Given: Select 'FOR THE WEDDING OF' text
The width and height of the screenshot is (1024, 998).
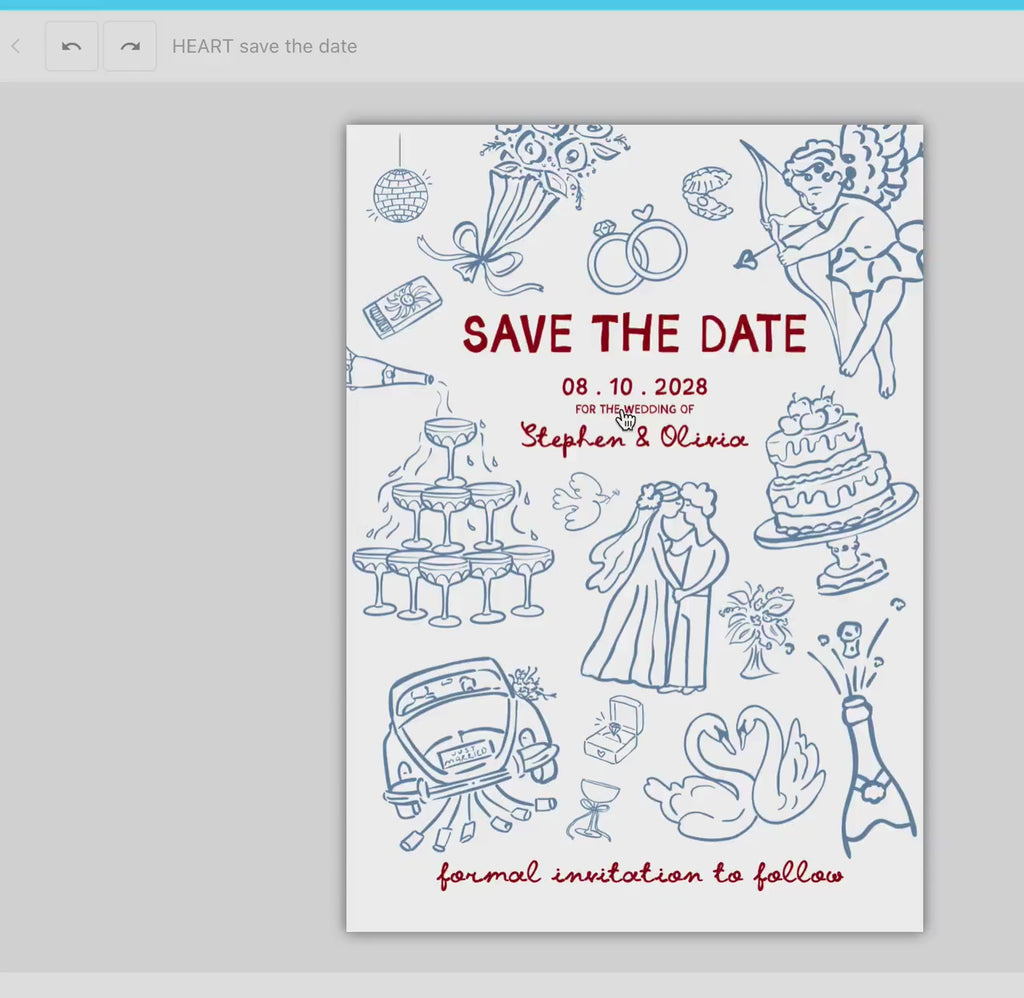Looking at the screenshot, I should 635,410.
